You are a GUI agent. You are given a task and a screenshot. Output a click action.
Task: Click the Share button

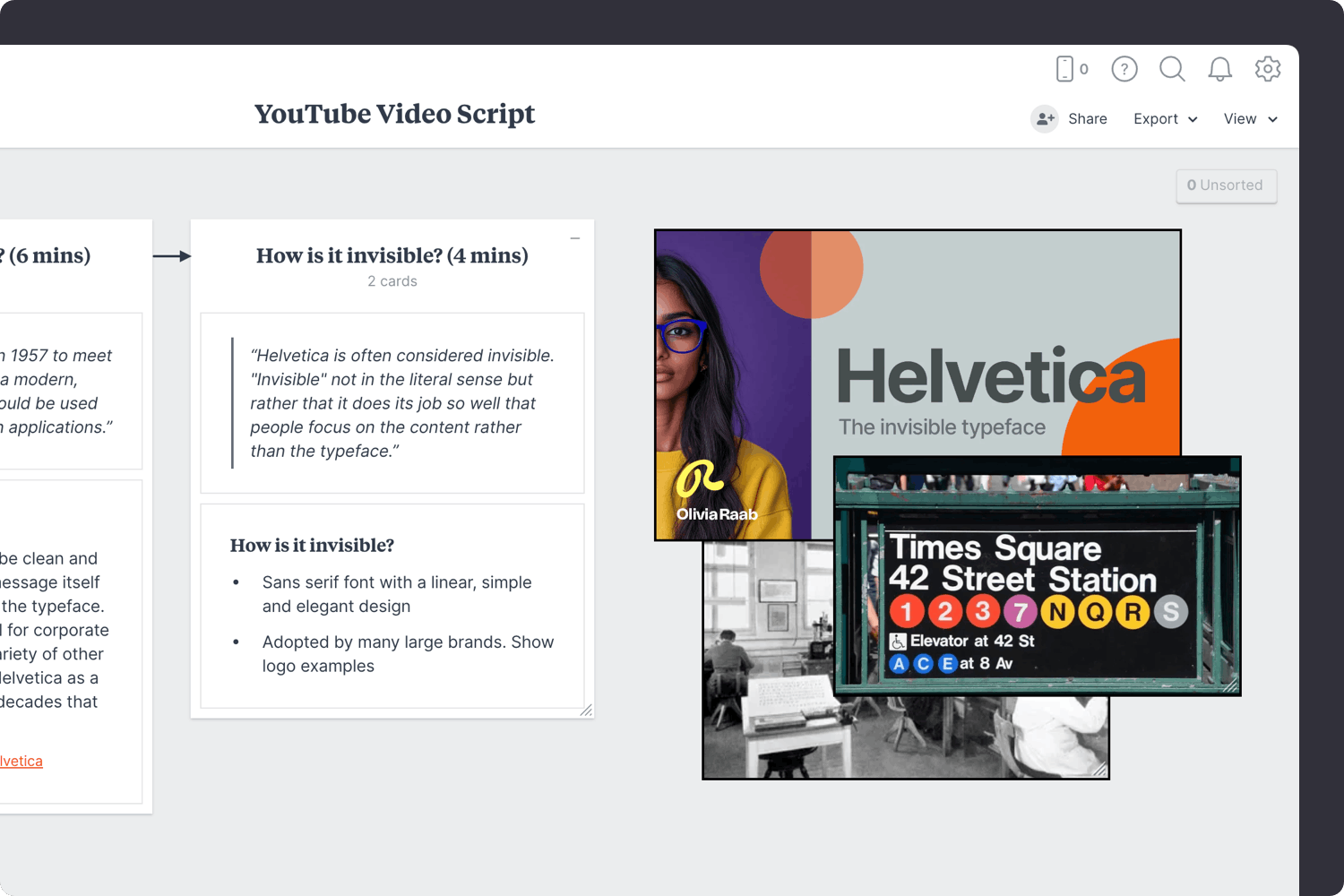(1088, 118)
